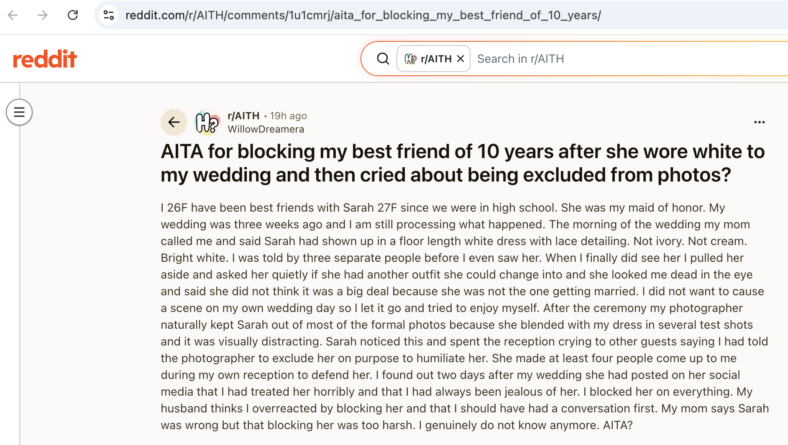Click the small community icon inside search chip

(411, 59)
